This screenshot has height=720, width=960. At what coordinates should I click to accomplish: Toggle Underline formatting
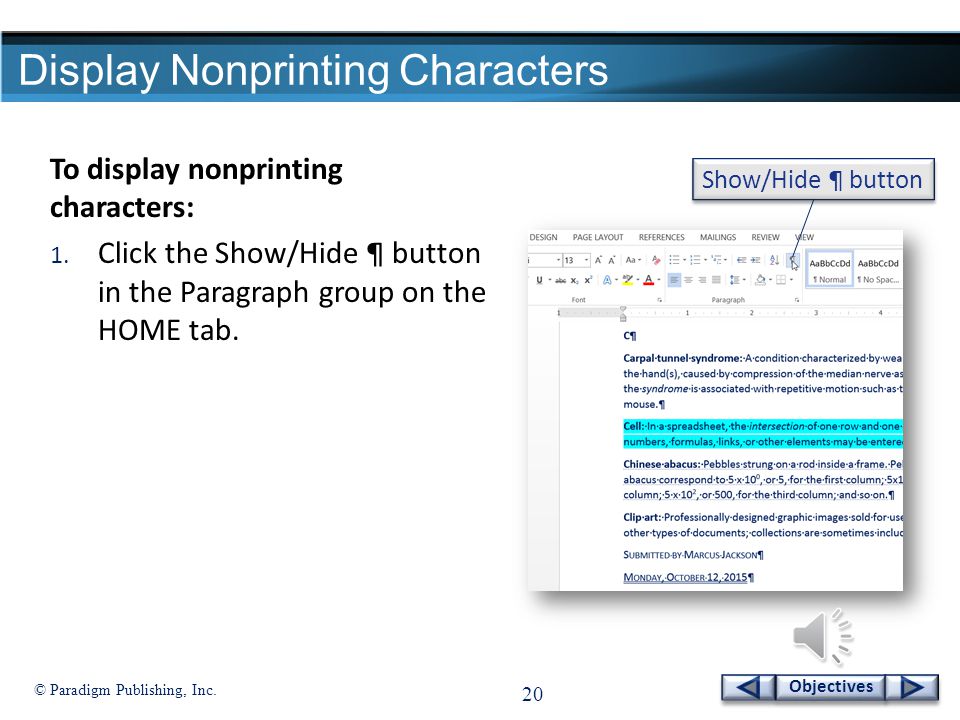tap(539, 280)
